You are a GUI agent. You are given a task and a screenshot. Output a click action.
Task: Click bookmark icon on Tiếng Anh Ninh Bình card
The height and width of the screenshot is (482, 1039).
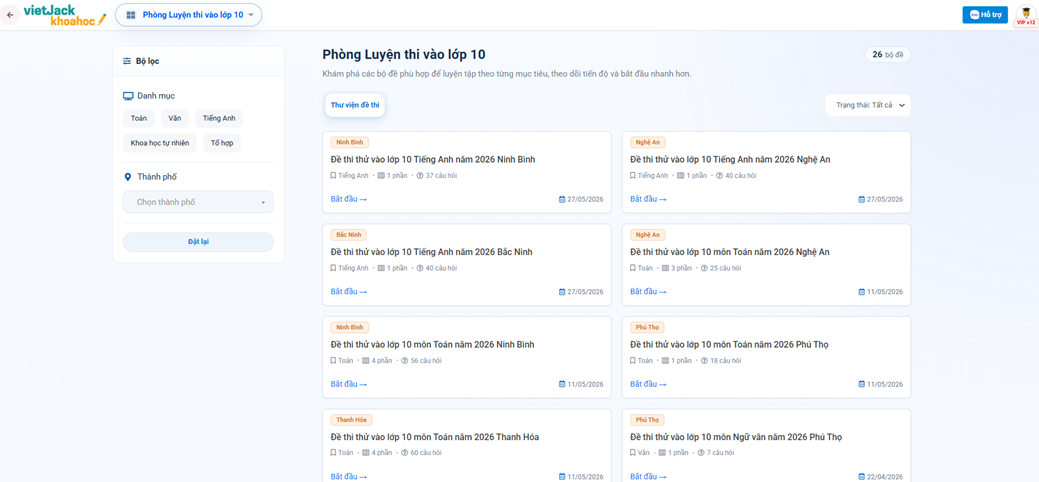(333, 176)
